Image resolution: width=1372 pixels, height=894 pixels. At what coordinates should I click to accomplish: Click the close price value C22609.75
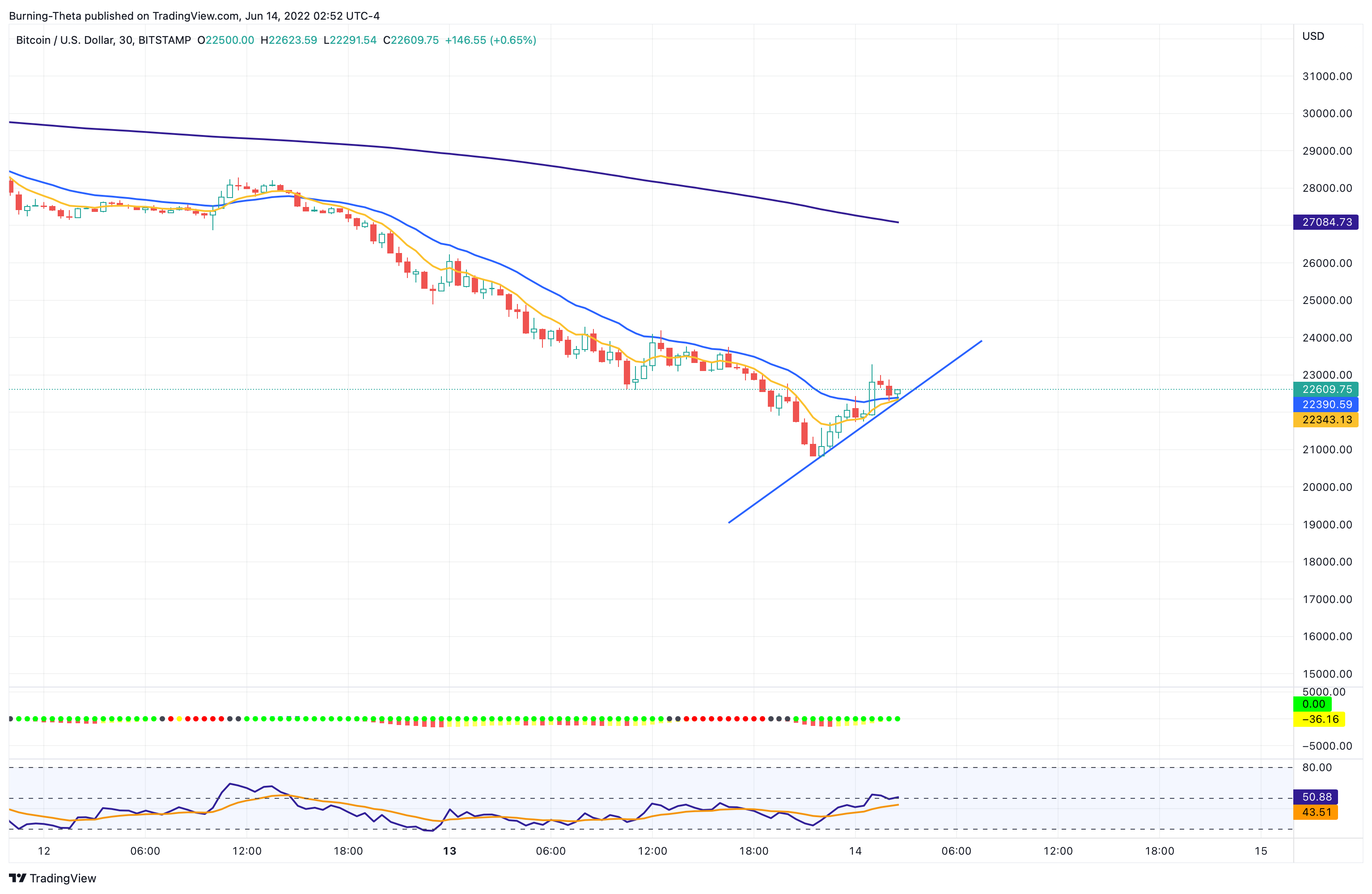coord(411,40)
